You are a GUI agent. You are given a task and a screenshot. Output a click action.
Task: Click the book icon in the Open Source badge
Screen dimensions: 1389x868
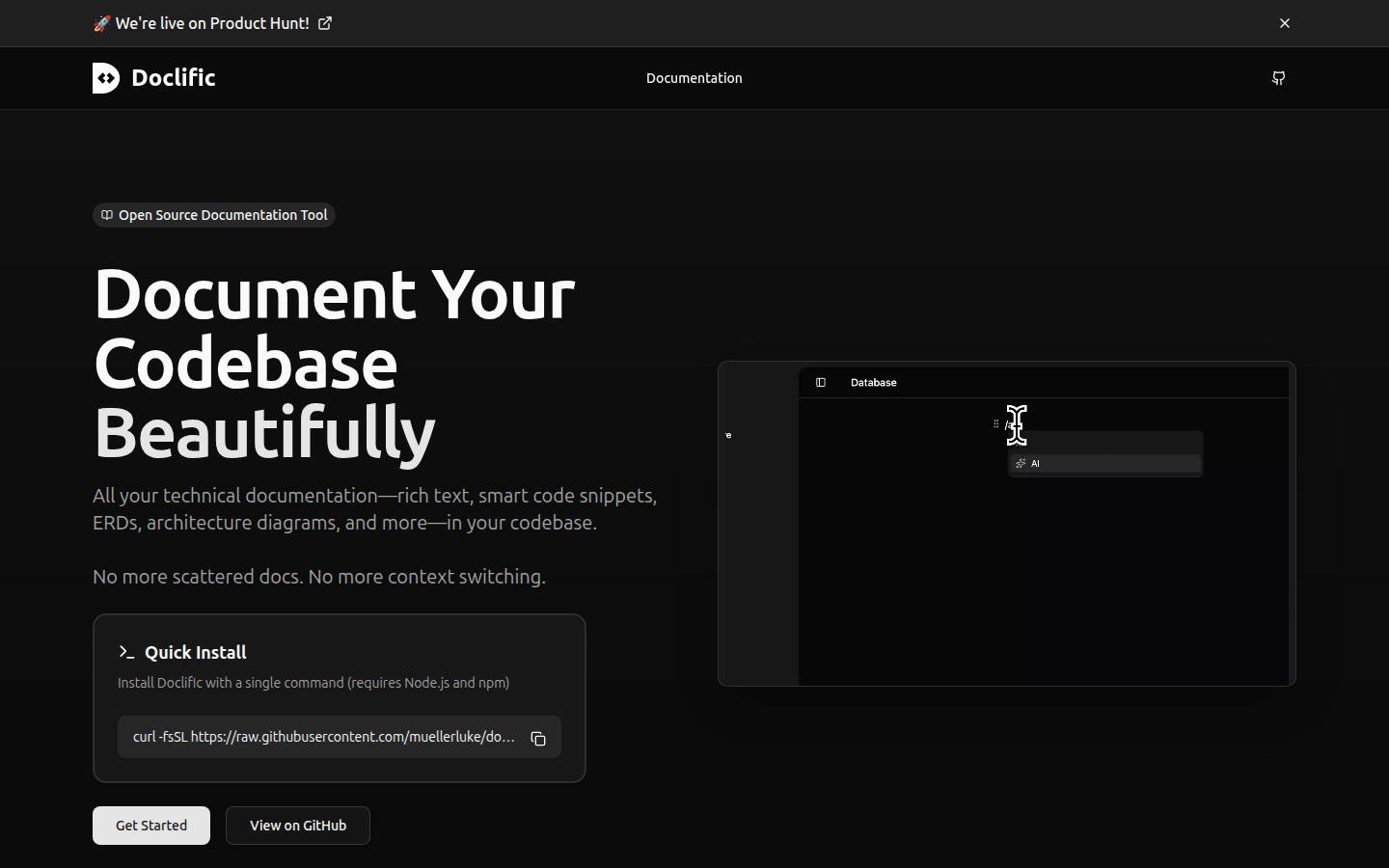[107, 215]
